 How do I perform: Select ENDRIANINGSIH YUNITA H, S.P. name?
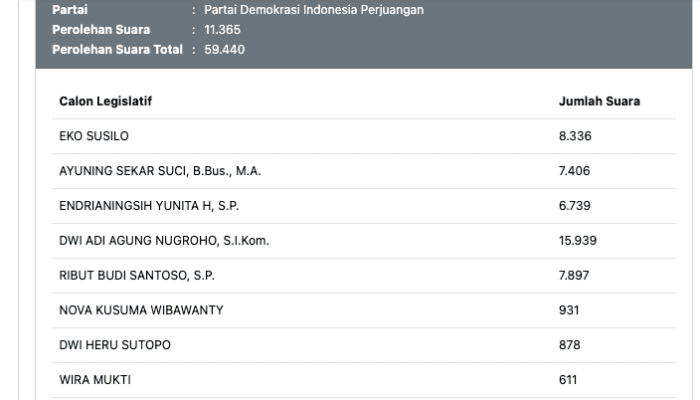tap(149, 206)
